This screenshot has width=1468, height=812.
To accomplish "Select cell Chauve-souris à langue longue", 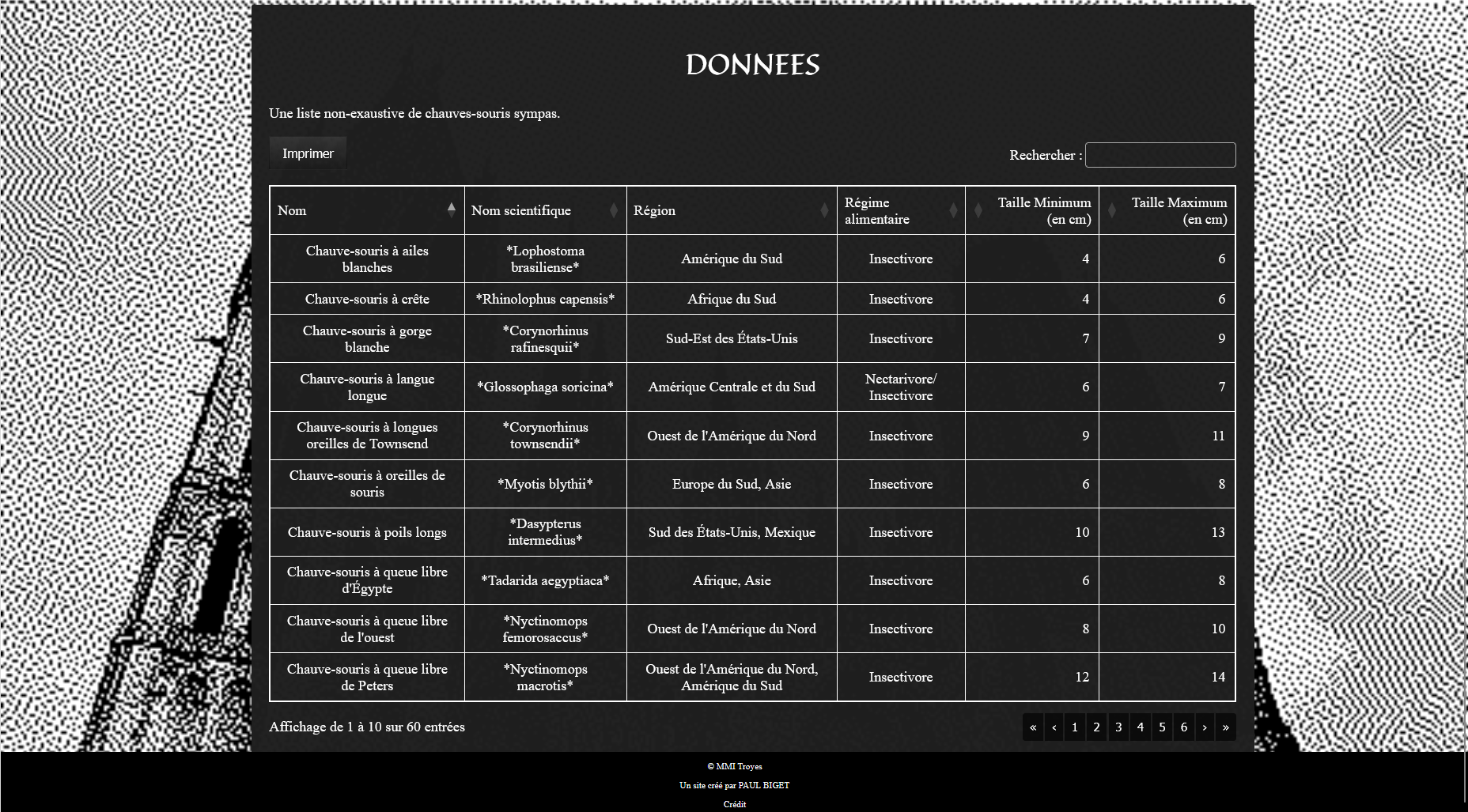I will point(367,387).
